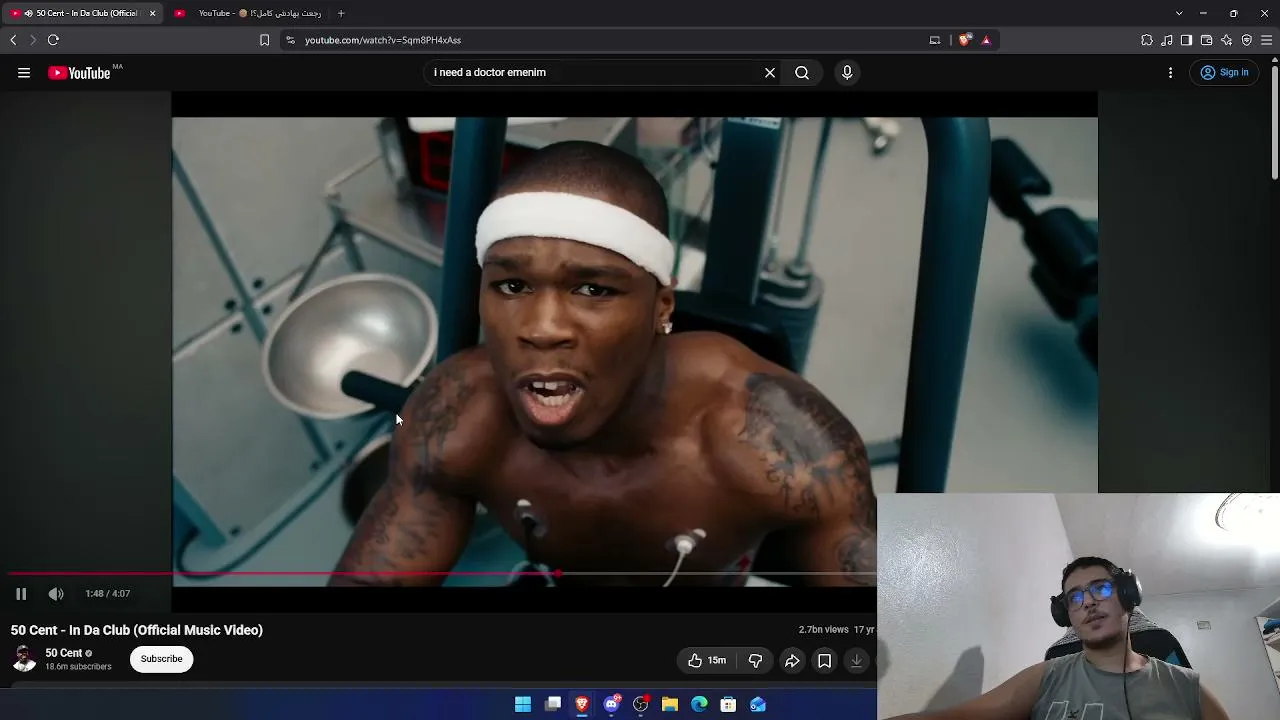The image size is (1280, 720).
Task: Click the "2.7bn views" text
Action: point(823,630)
